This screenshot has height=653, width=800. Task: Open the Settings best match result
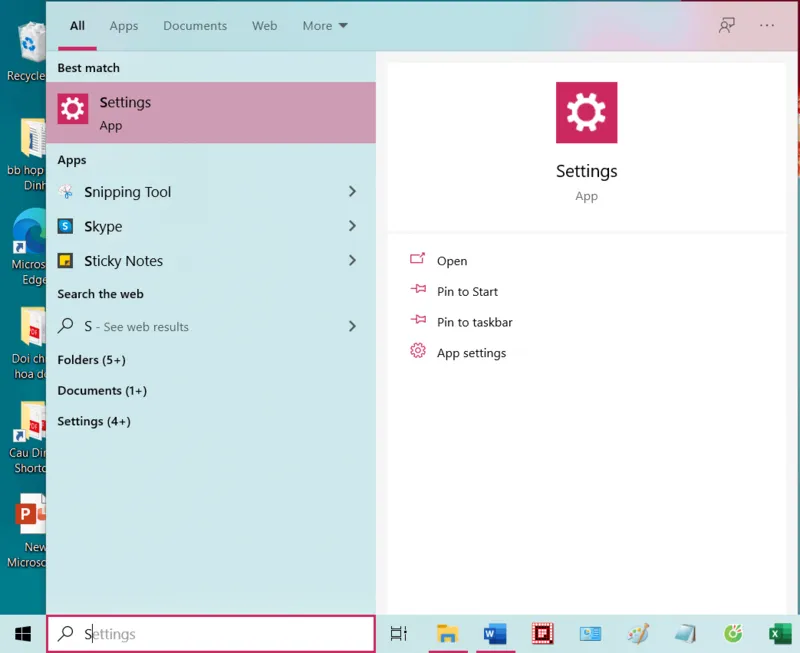point(211,113)
